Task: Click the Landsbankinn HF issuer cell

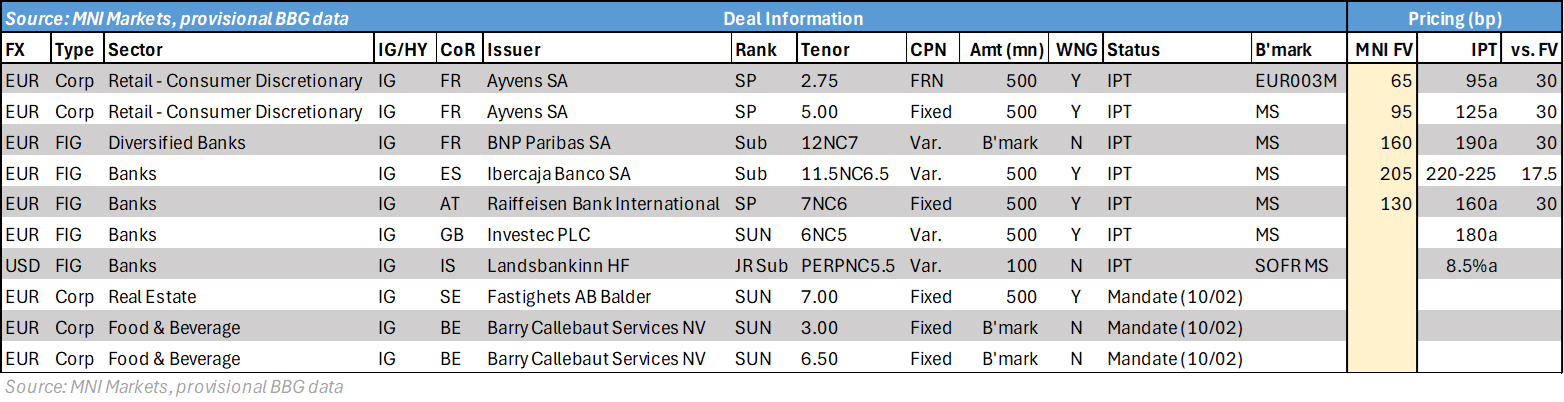Action: pyautogui.click(x=547, y=266)
